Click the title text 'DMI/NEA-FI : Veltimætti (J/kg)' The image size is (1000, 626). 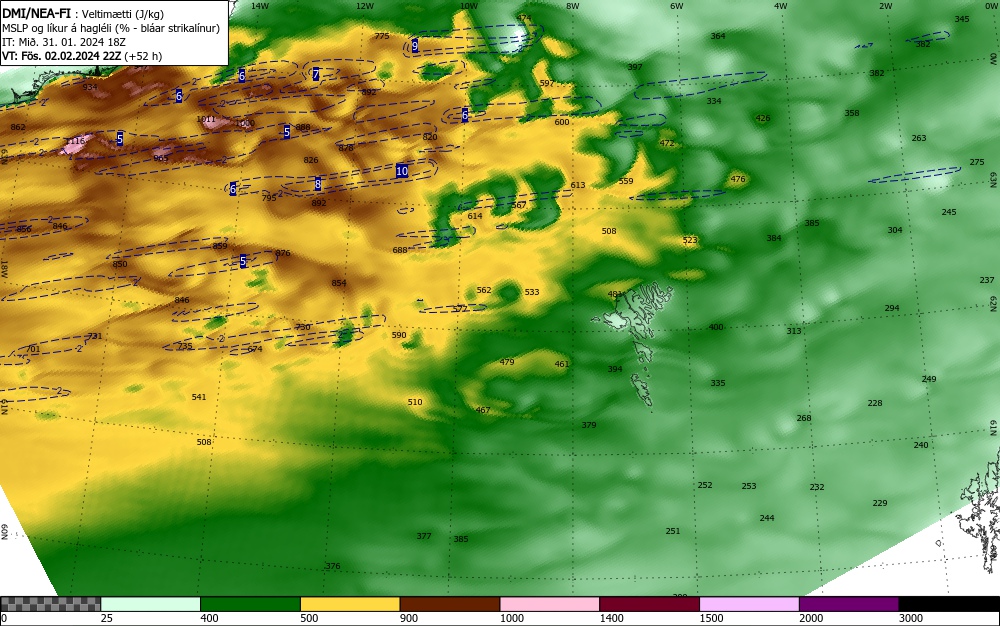pos(83,14)
